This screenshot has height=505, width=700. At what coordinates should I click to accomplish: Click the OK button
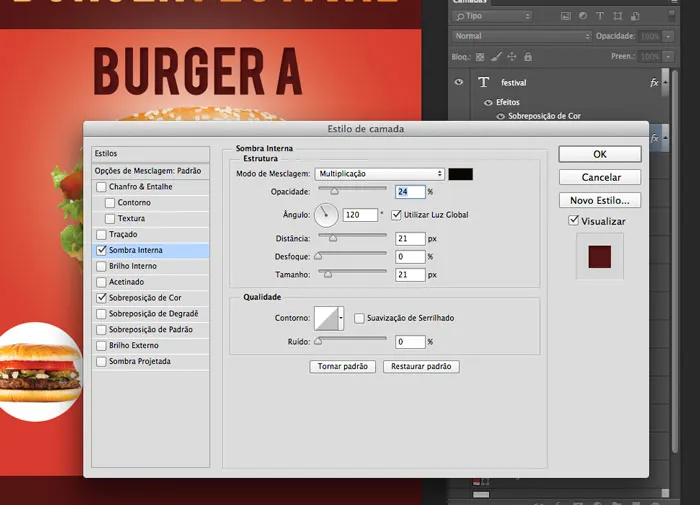coord(600,154)
